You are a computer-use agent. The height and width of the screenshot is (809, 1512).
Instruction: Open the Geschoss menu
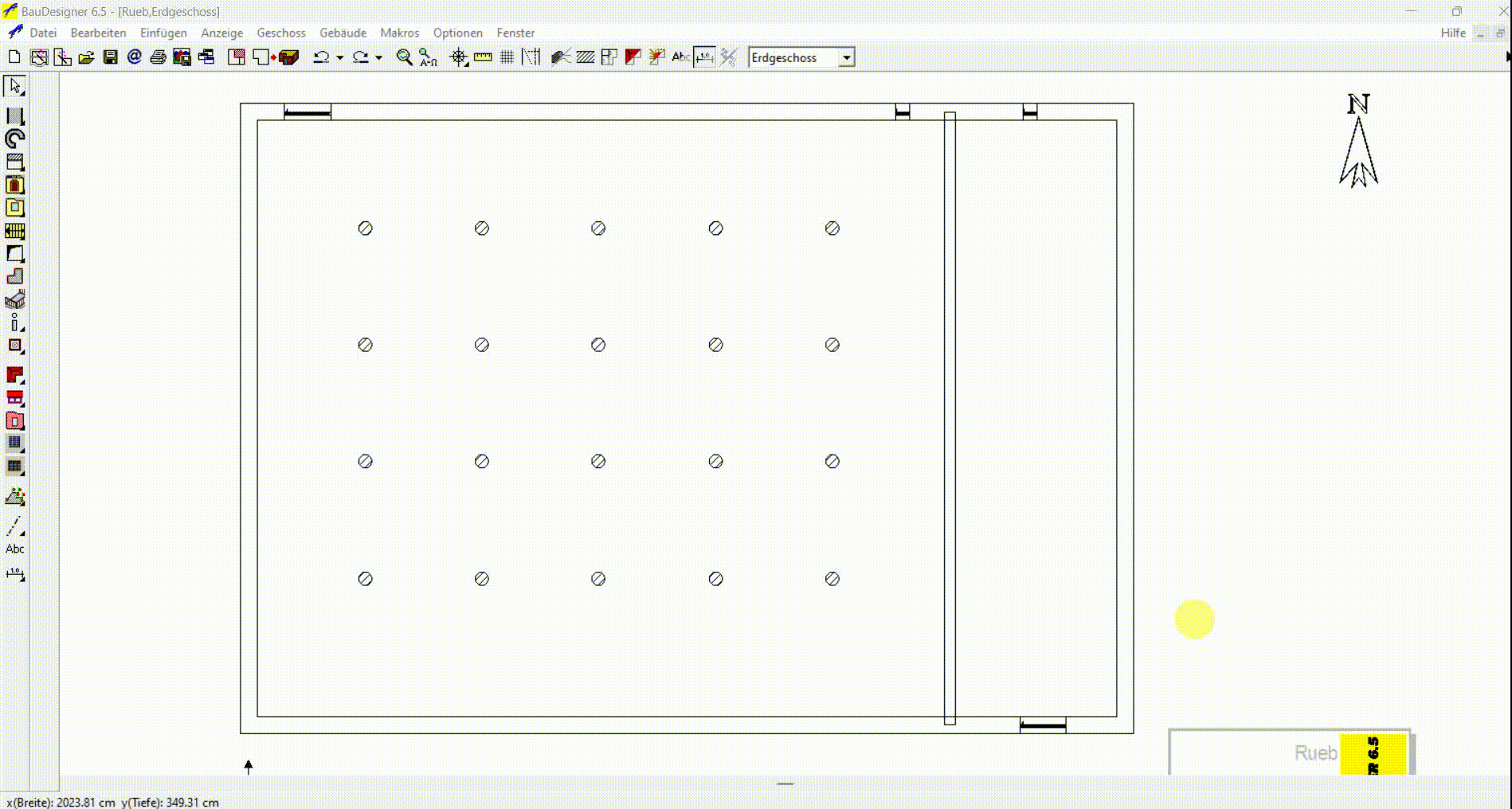[x=280, y=33]
